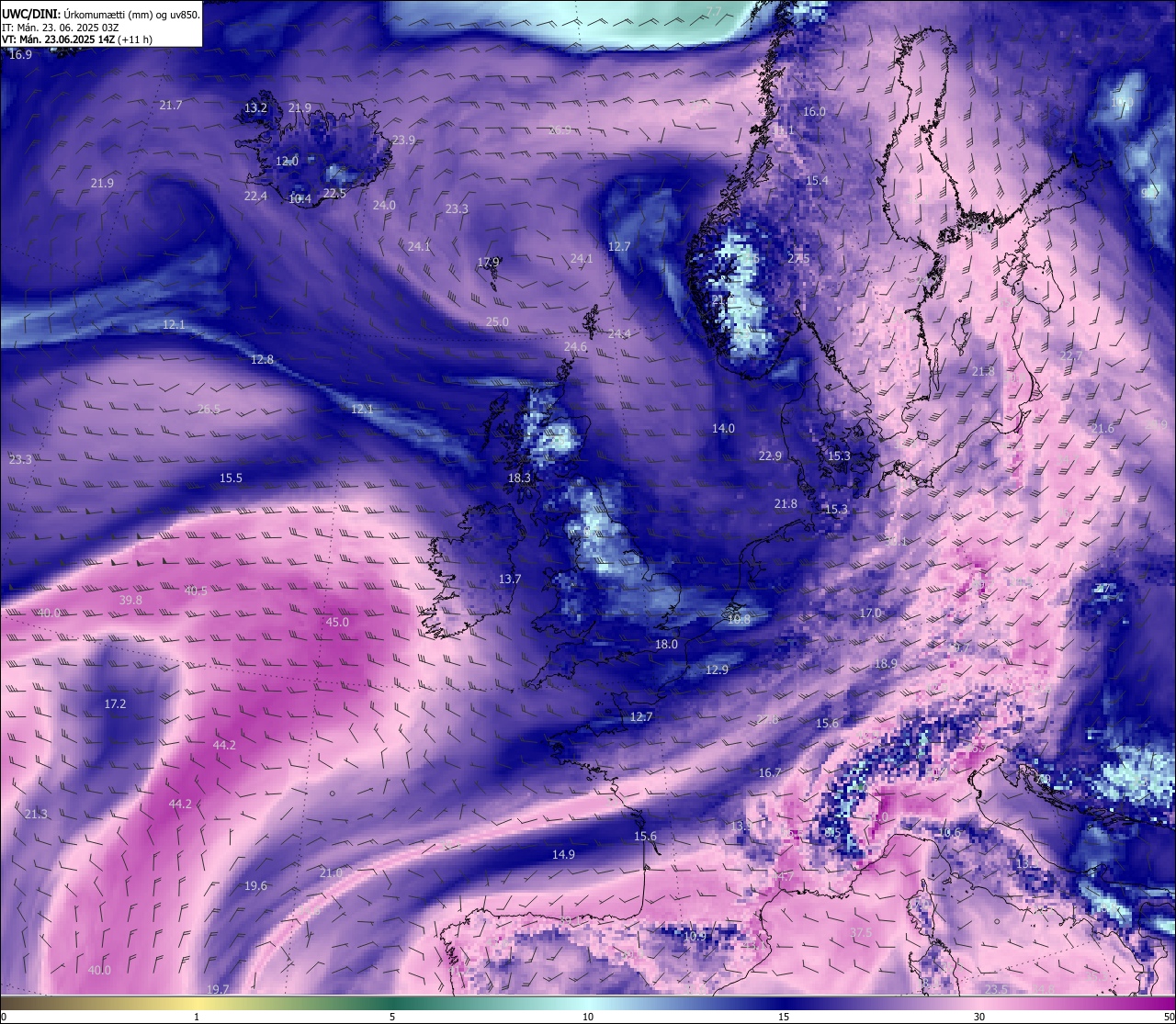Click the 17.2 value in the dark patch
The image size is (1176, 1024).
click(x=115, y=704)
